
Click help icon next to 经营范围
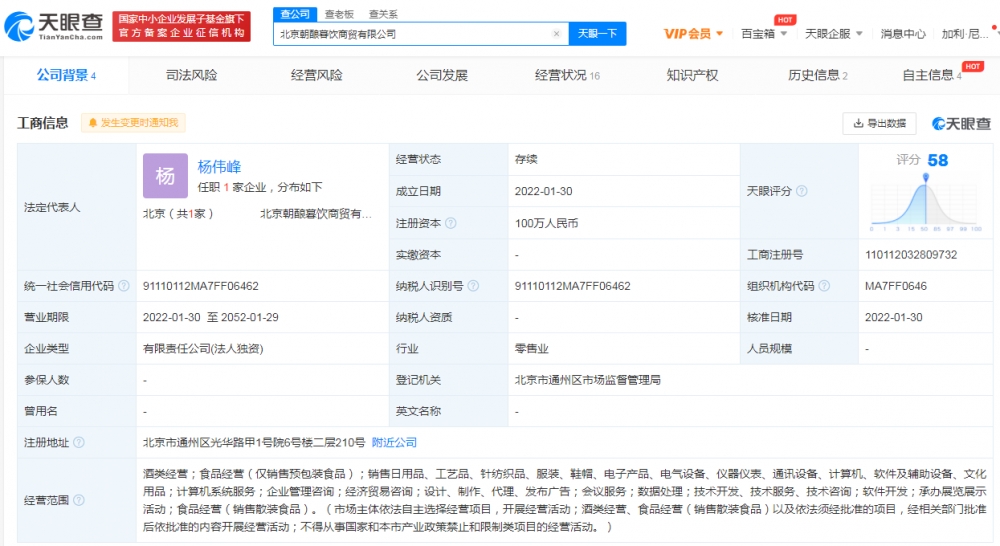click(78, 500)
